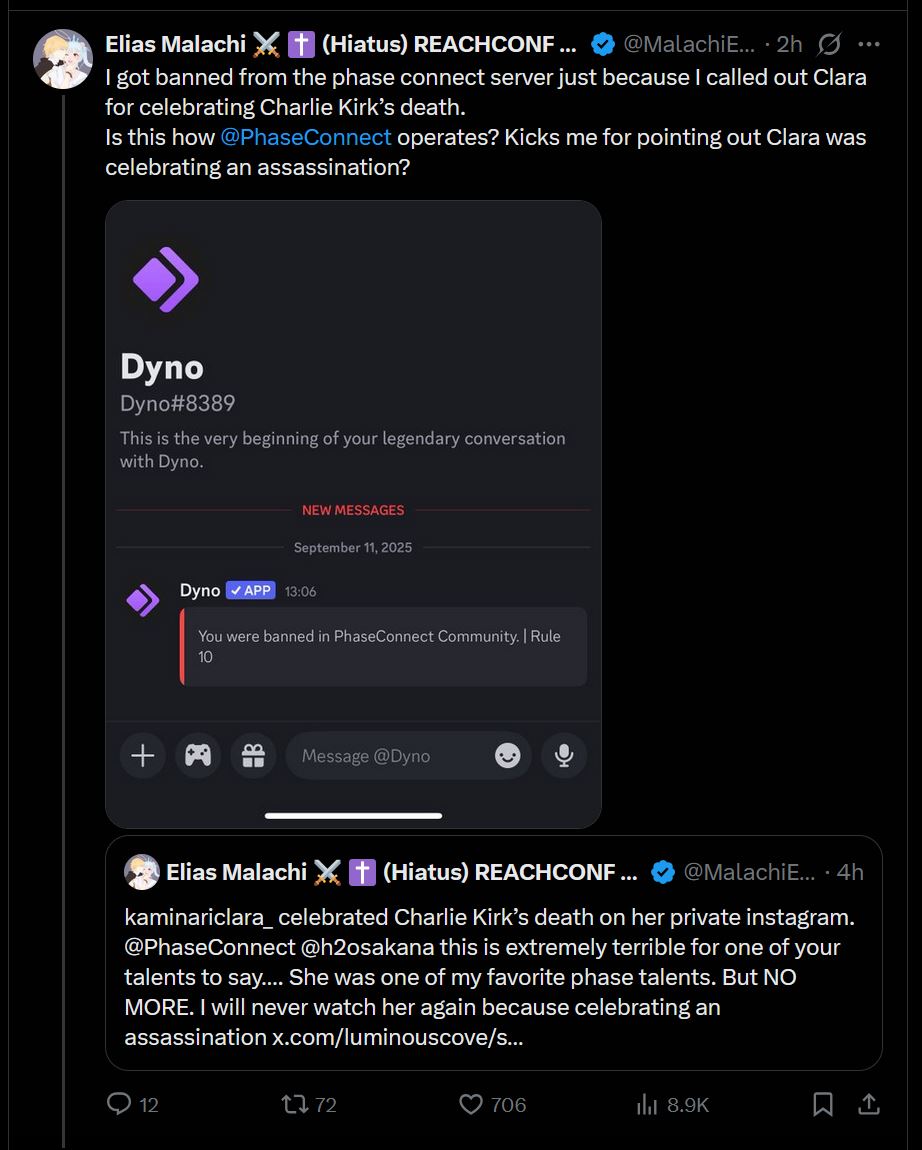The height and width of the screenshot is (1150, 922).
Task: Click the 2h timestamp link
Action: [790, 44]
